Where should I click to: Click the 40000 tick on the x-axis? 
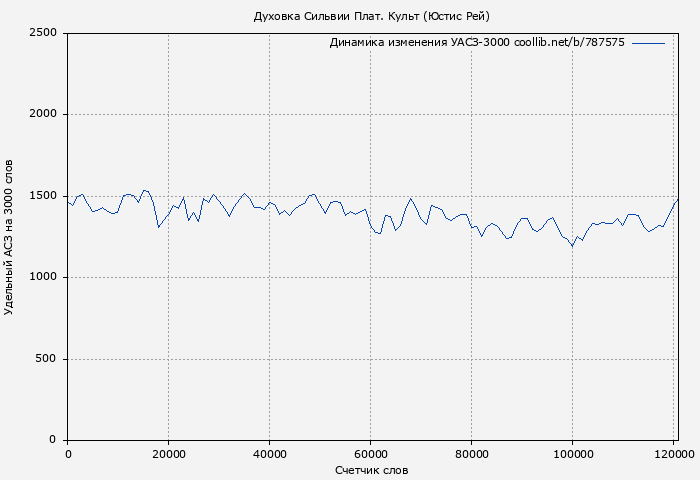(x=270, y=454)
